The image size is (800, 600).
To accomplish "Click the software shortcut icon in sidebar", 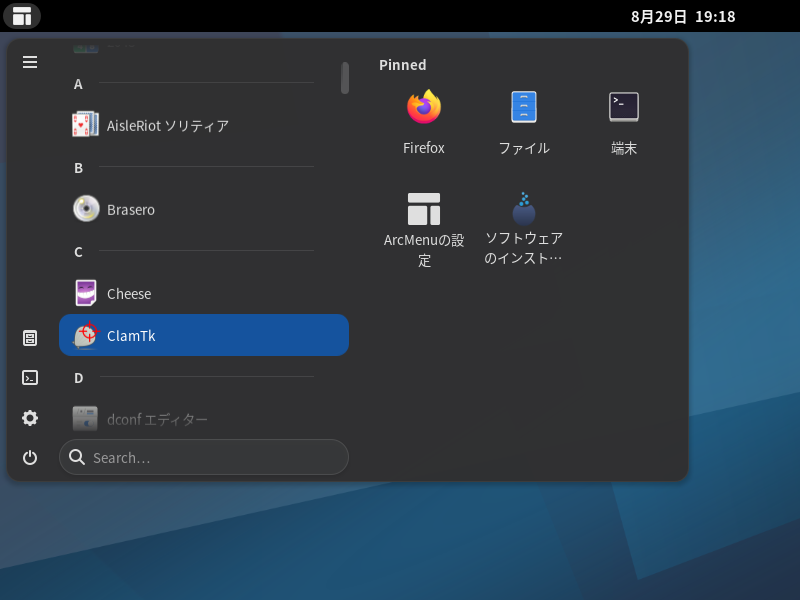I will click(30, 338).
